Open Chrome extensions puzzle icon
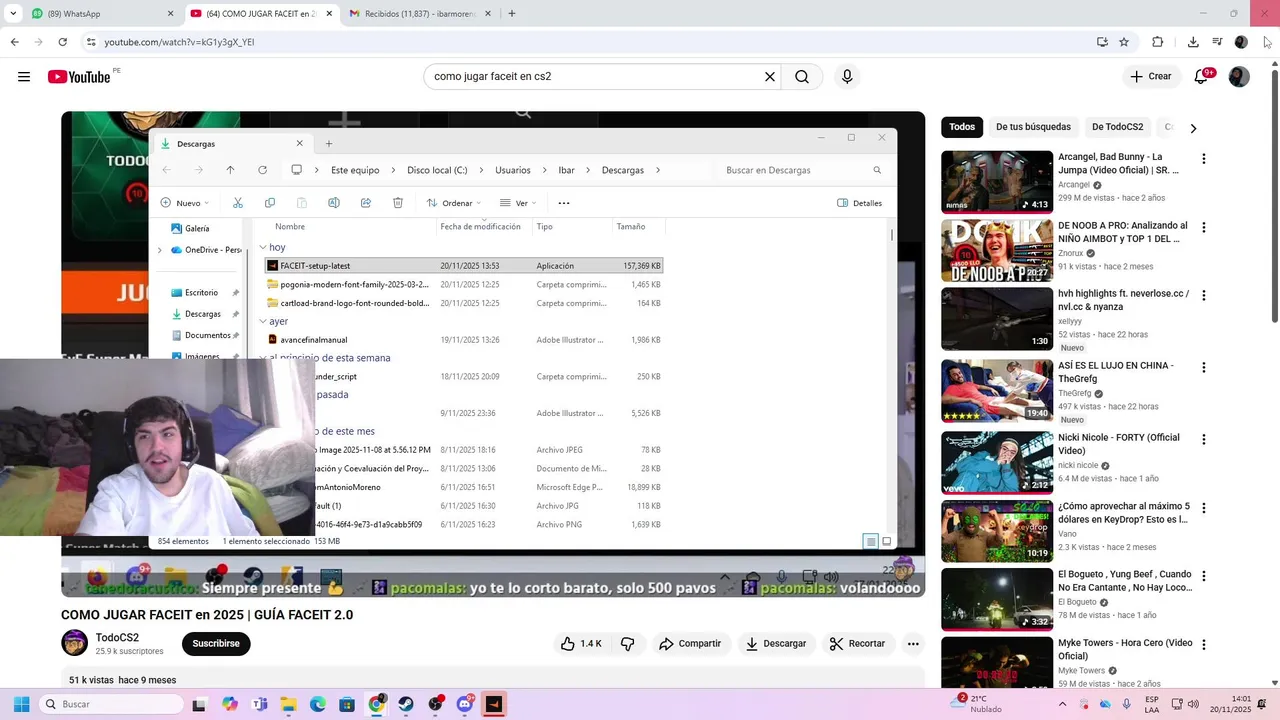The width and height of the screenshot is (1280, 720). [x=1157, y=42]
